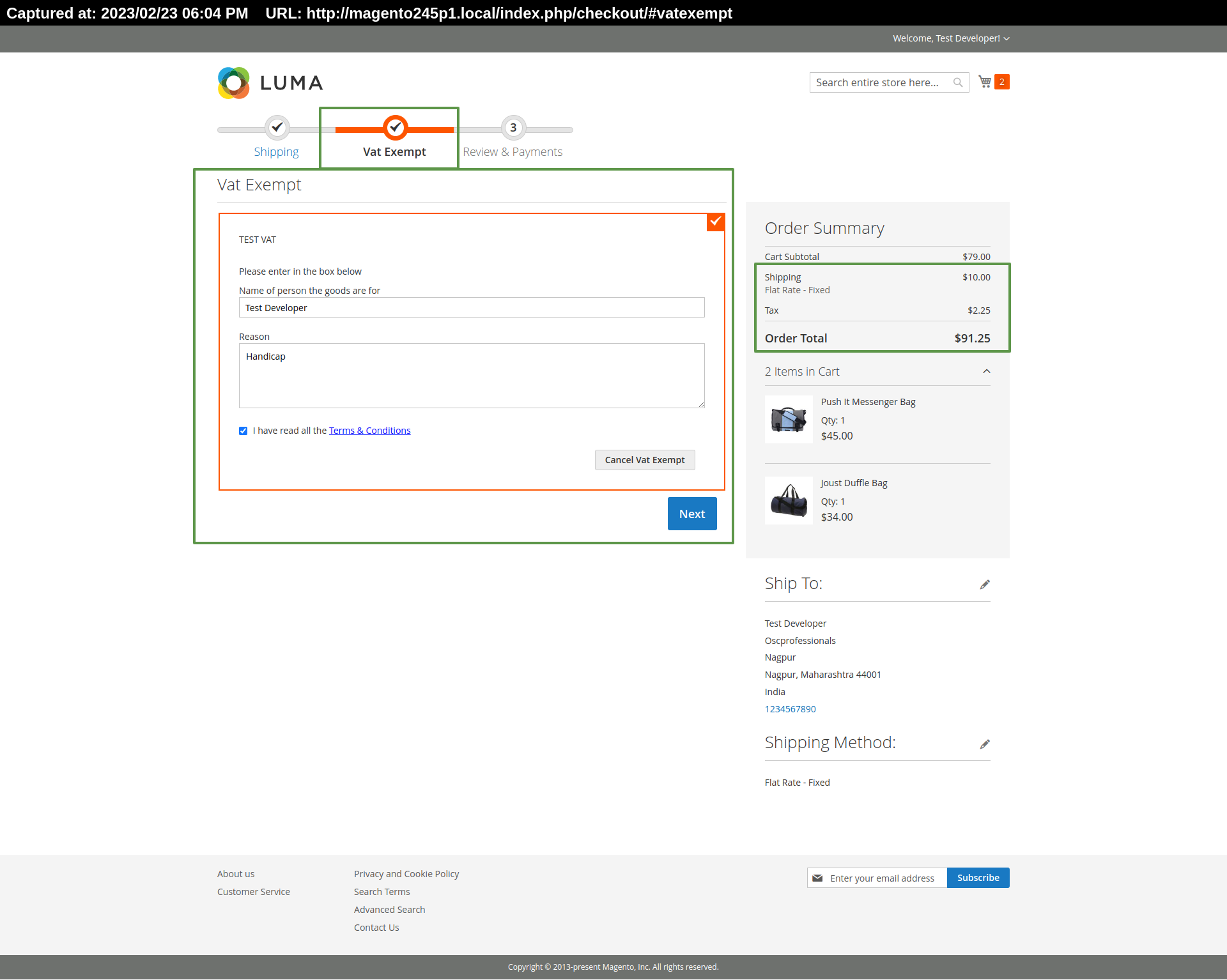Click the Reason text area
The height and width of the screenshot is (980, 1227).
tap(472, 376)
